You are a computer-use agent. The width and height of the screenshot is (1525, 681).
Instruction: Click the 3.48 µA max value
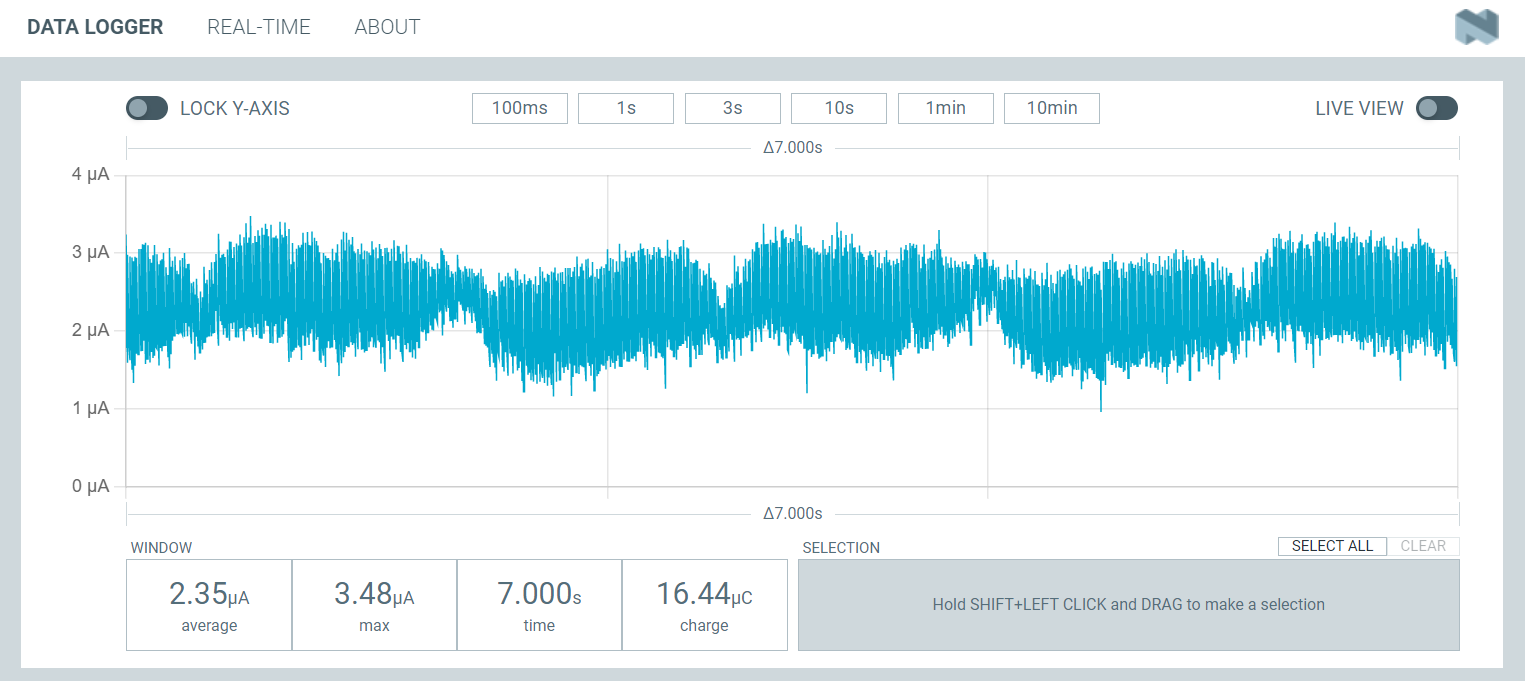click(374, 594)
